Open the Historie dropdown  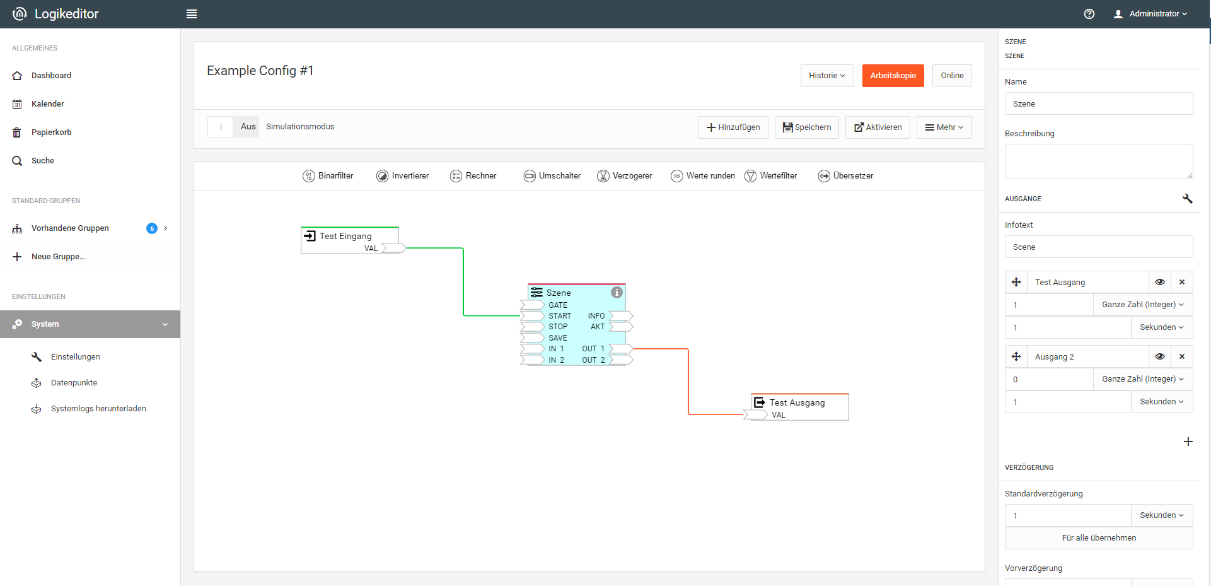827,76
